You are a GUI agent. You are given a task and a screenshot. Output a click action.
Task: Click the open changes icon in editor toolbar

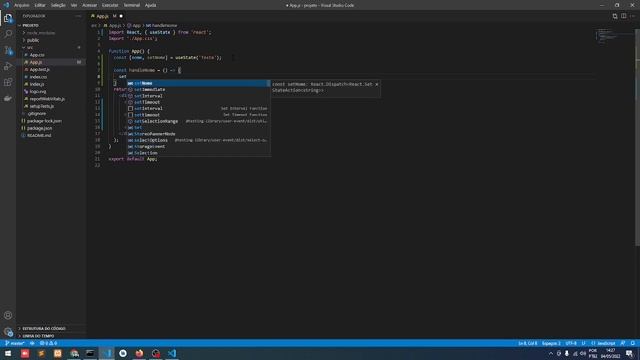click(615, 16)
